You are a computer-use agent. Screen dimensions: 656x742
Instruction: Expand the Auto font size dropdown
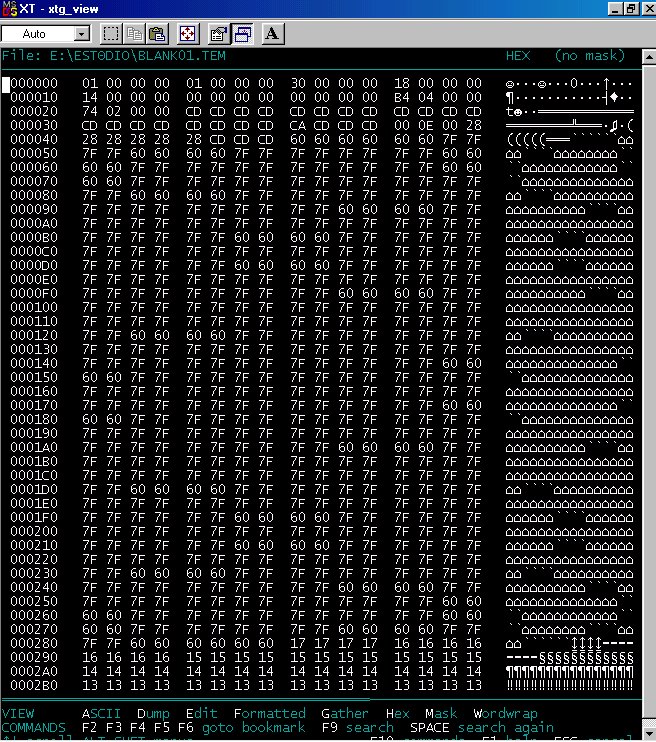point(82,34)
